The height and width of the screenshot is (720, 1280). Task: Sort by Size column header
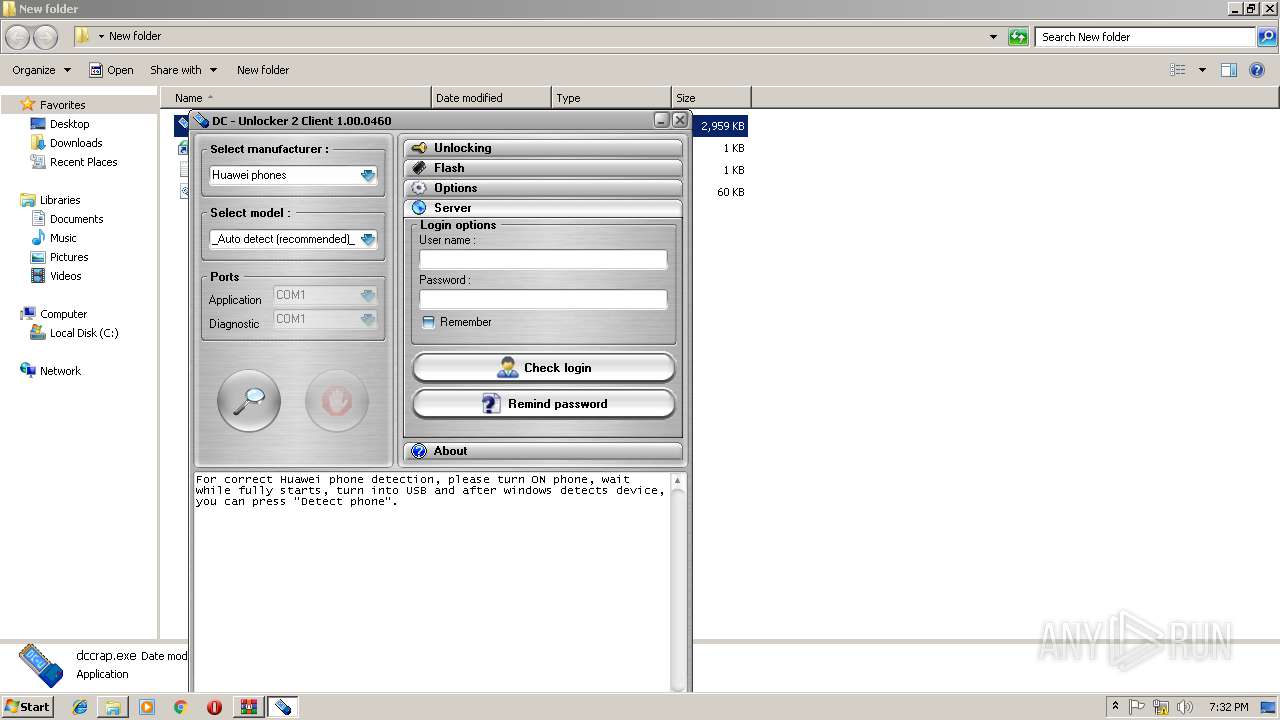tap(711, 98)
